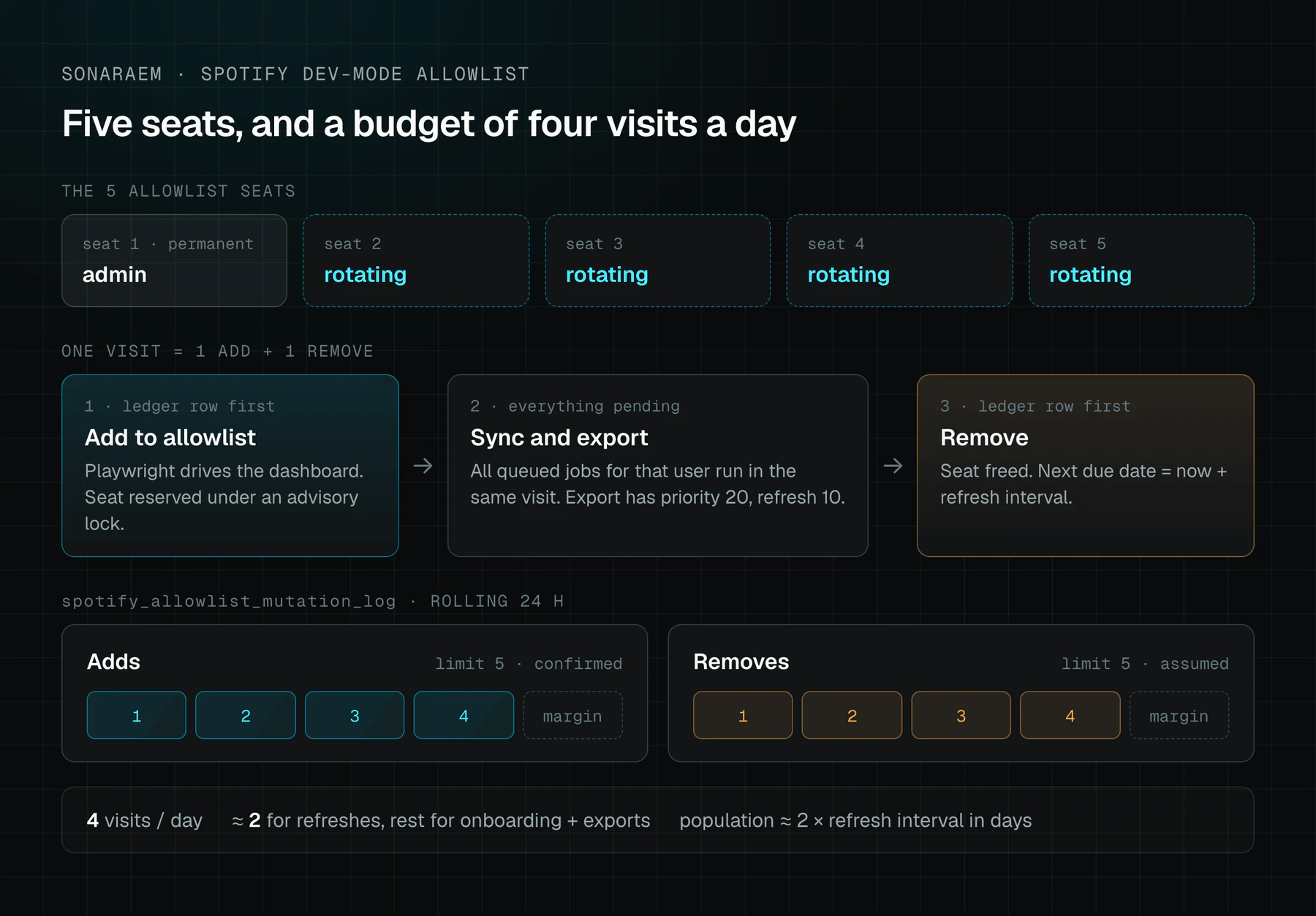This screenshot has width=1316, height=916.
Task: Click '3 · ledger row first' label in Remove card
Action: 1035,406
